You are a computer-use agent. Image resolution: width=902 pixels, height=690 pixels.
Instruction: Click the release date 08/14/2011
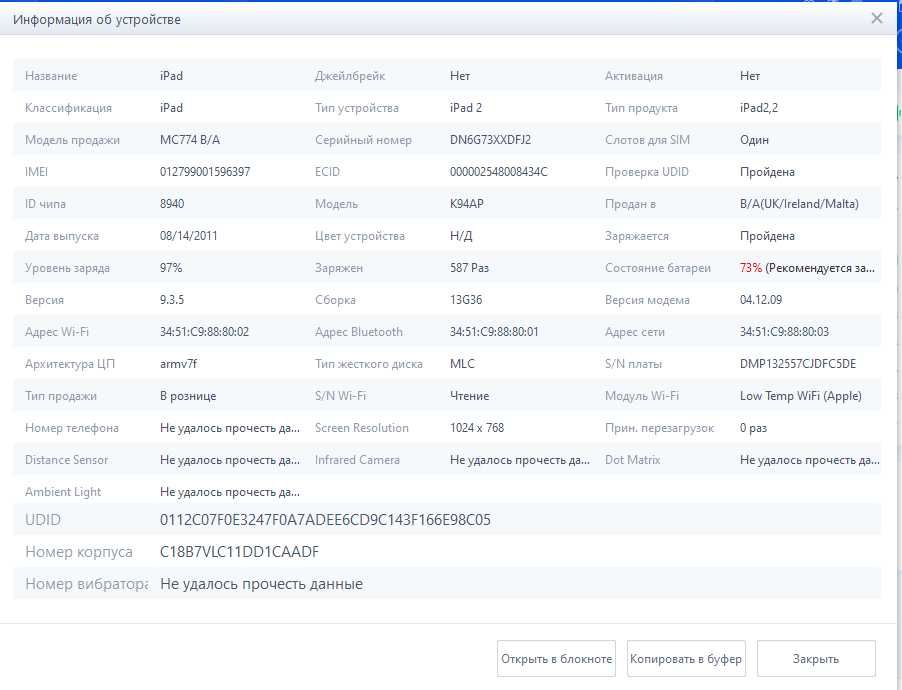pyautogui.click(x=189, y=236)
